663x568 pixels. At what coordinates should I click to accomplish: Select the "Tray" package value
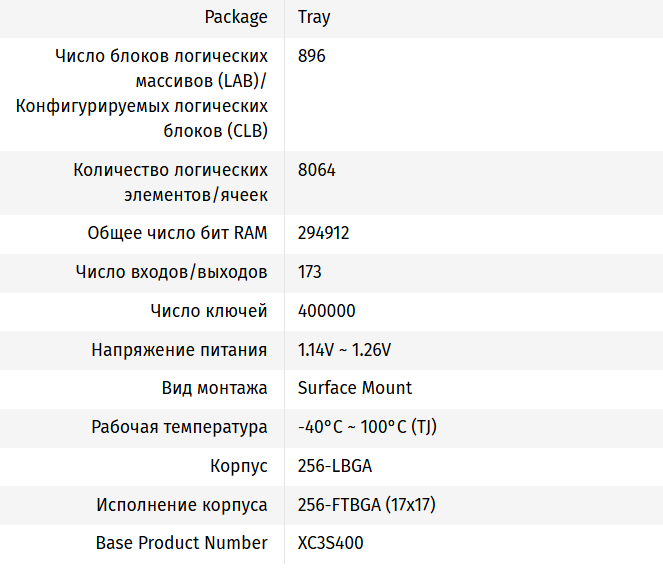pos(315,17)
